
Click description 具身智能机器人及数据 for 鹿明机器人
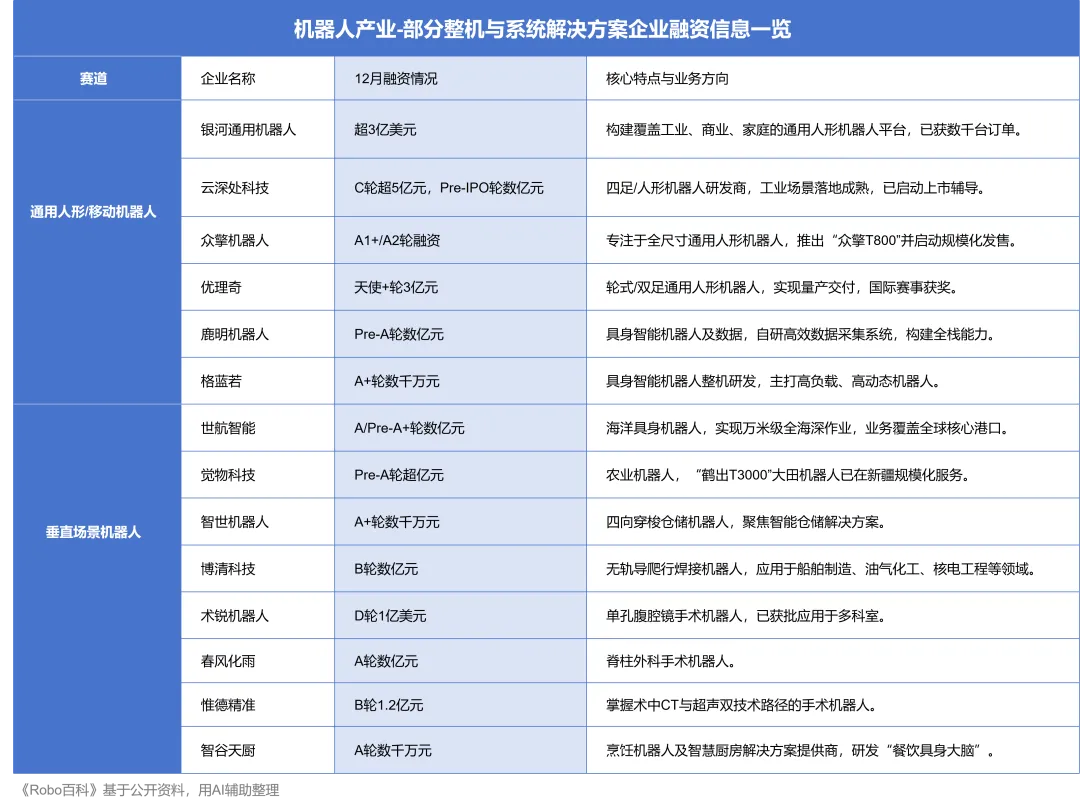802,334
